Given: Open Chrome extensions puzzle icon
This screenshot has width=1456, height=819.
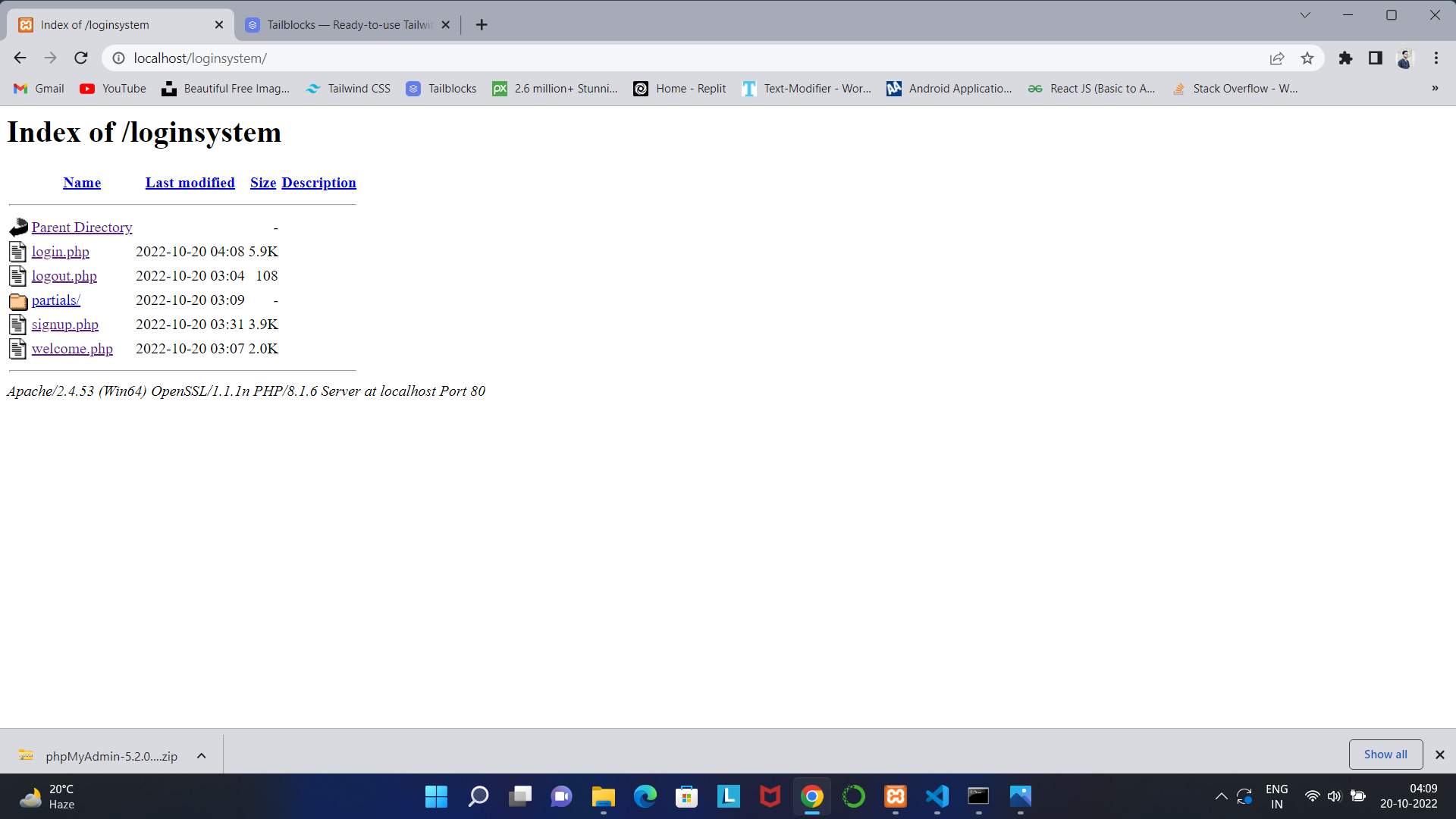Looking at the screenshot, I should (1345, 58).
